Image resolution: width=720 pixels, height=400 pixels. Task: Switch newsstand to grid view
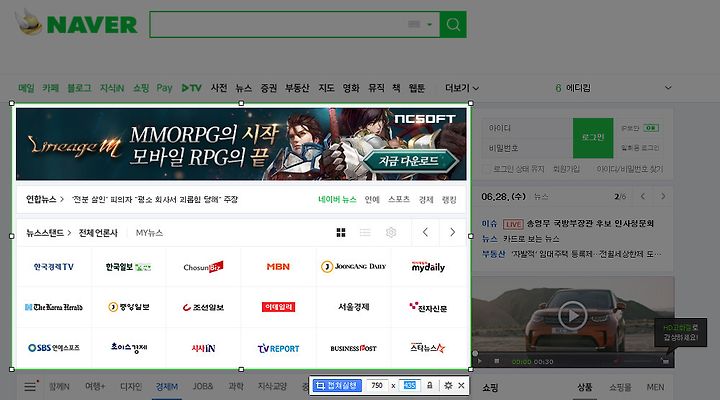[341, 233]
